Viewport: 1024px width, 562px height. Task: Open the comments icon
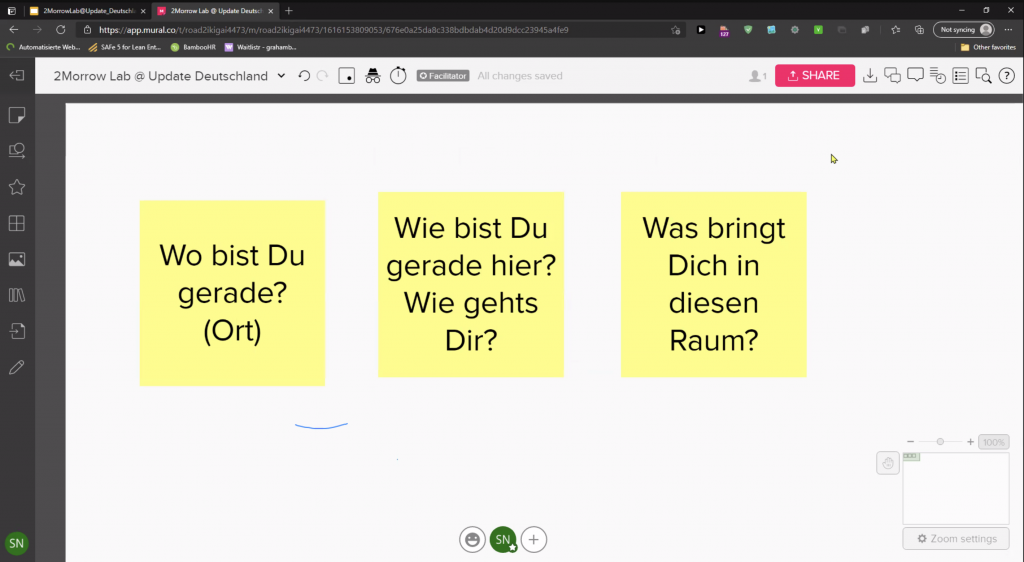click(916, 76)
